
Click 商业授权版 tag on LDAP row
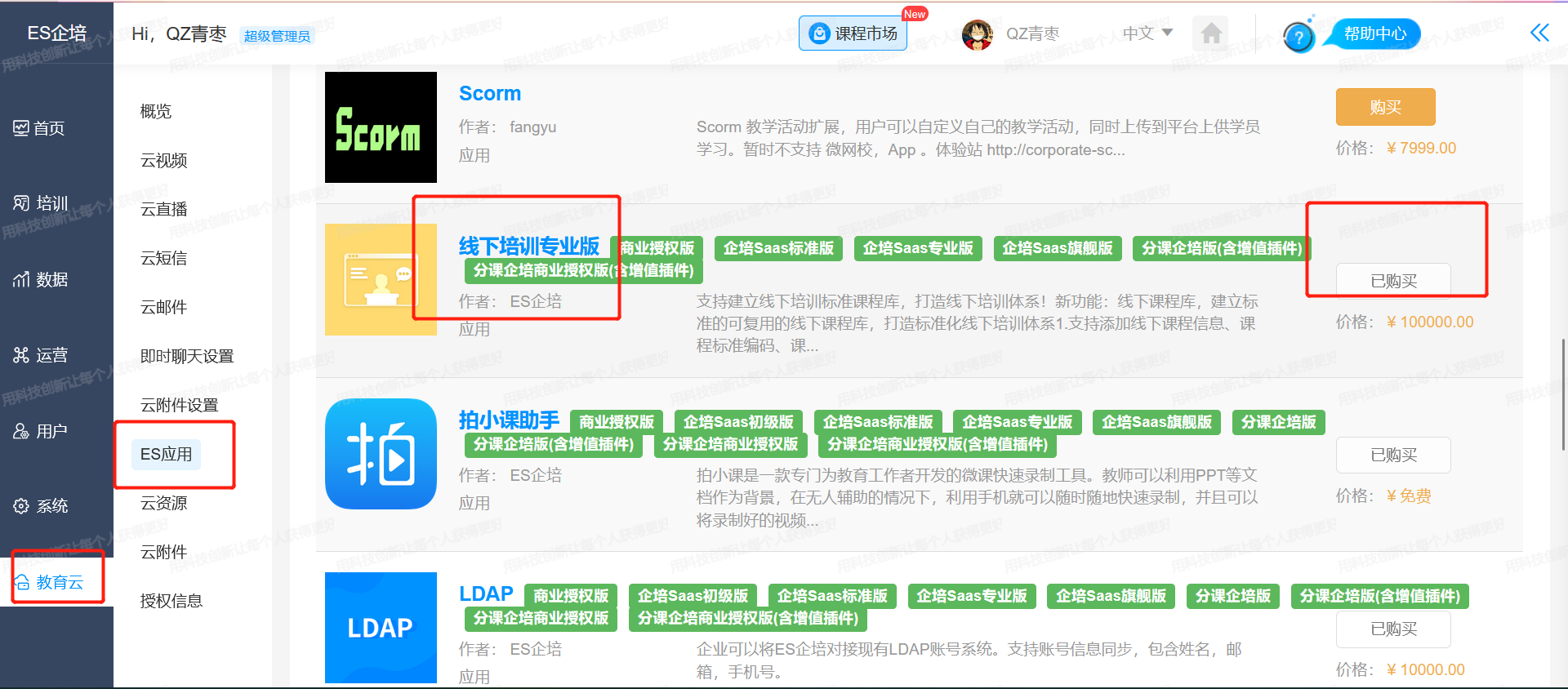pos(571,596)
